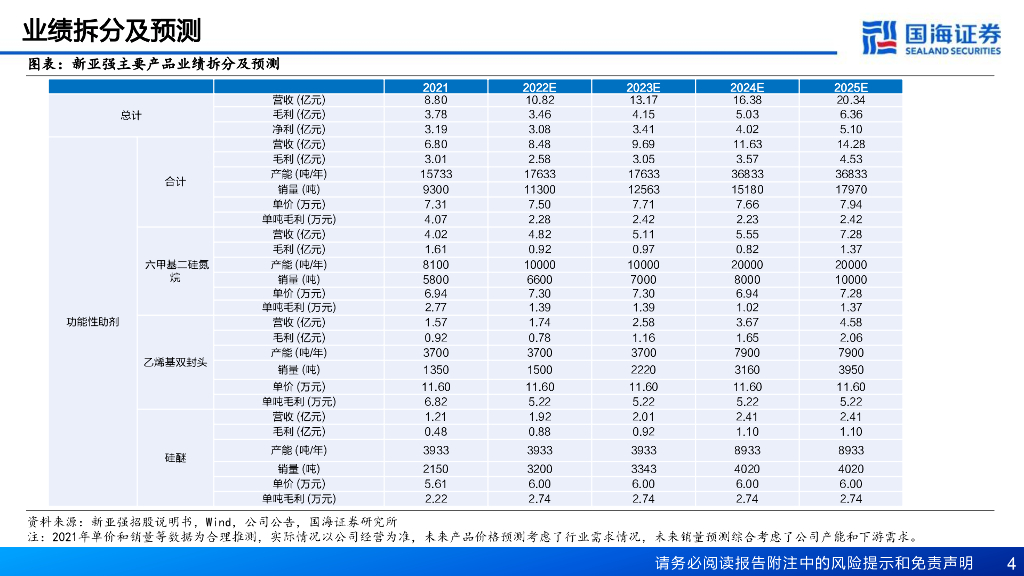
Task: Click the Sealand Securities logo emblem
Action: (x=879, y=37)
